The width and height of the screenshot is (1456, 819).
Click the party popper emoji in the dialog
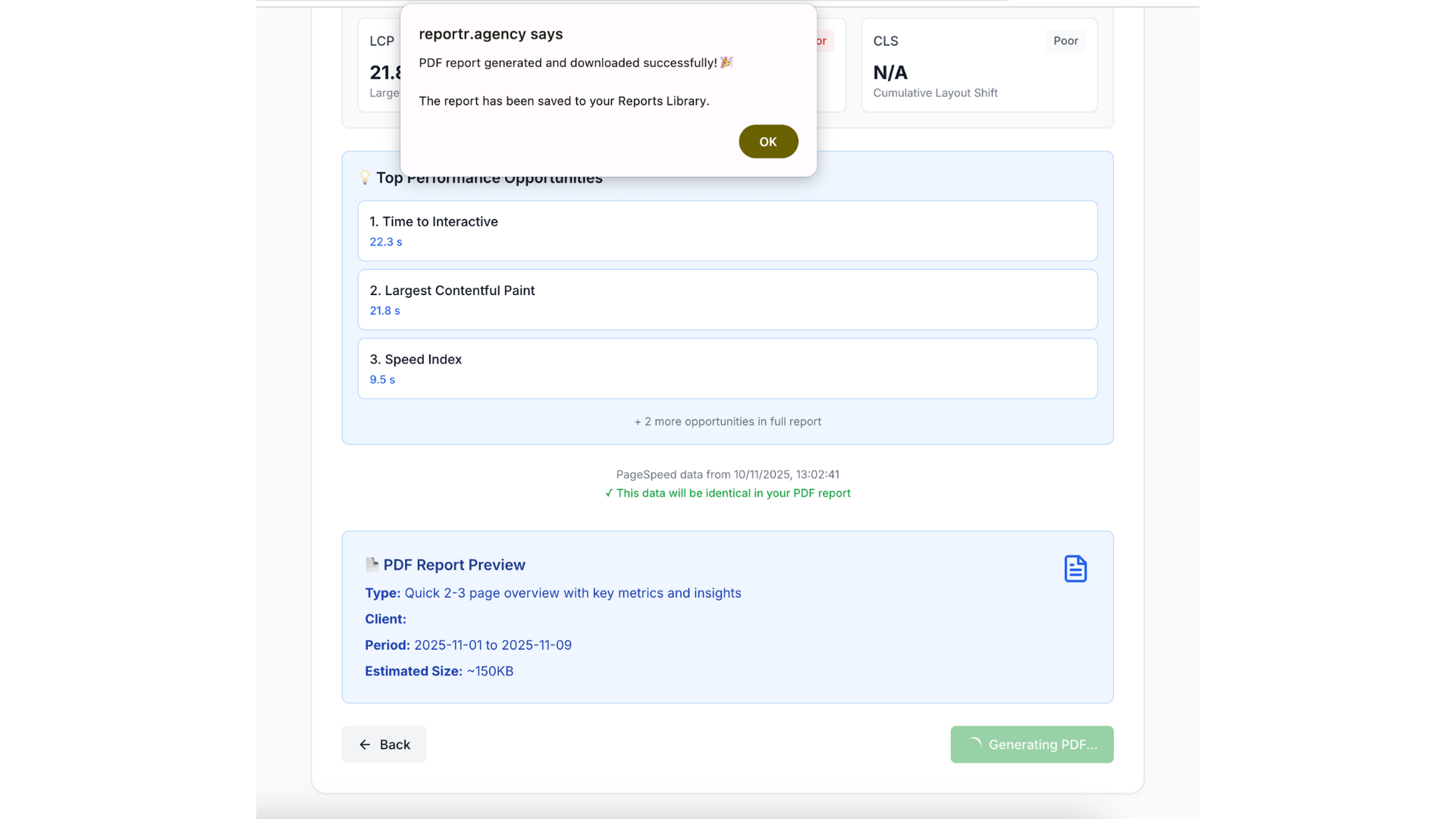[x=726, y=62]
